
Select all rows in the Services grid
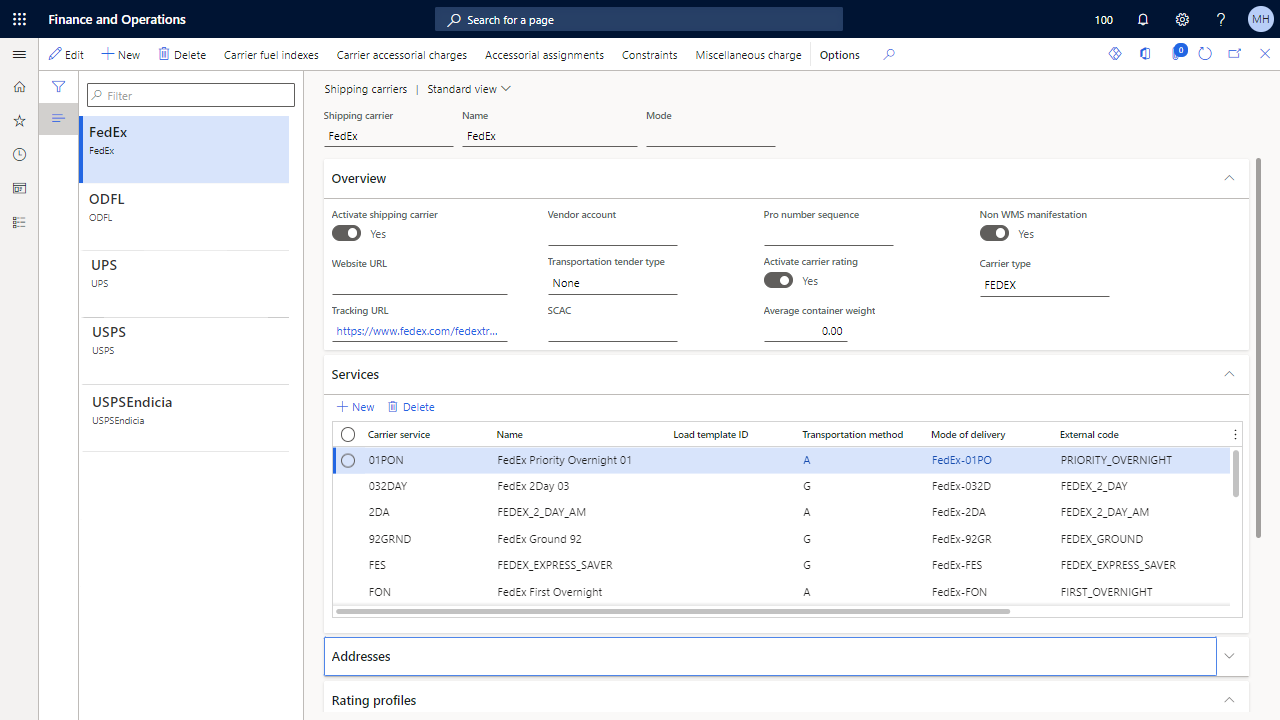[x=348, y=434]
